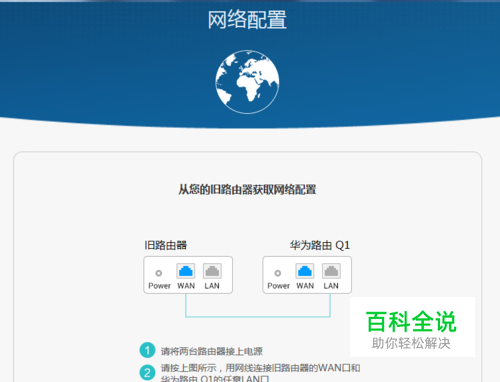This screenshot has width=500, height=382.
Task: Click the 网络配置 page title
Action: 247,20
